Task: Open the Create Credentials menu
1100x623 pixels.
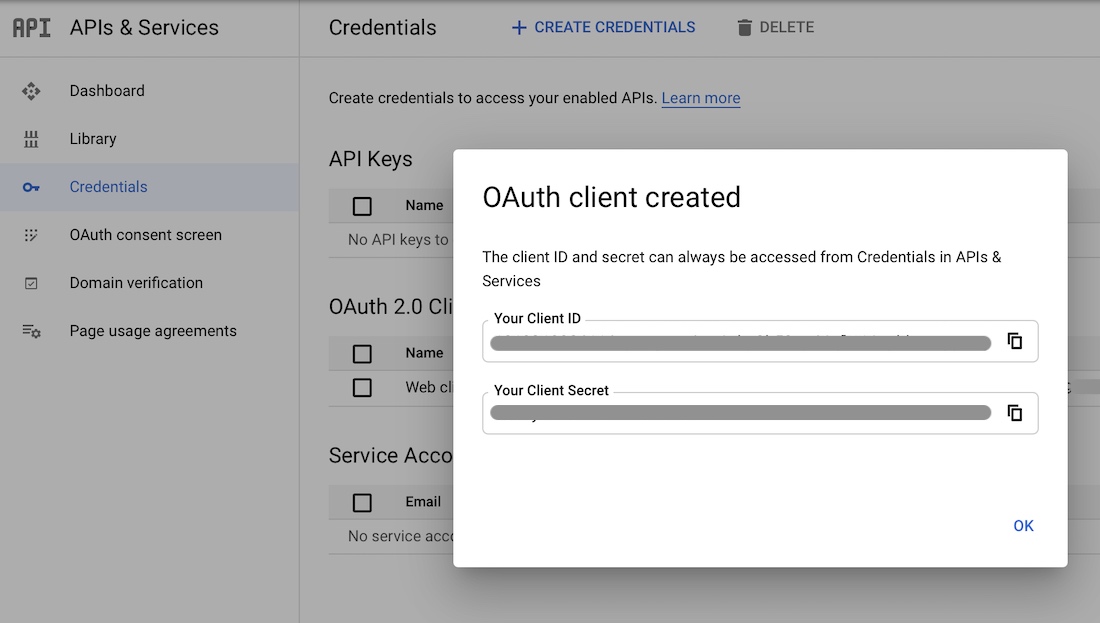Action: pos(603,27)
